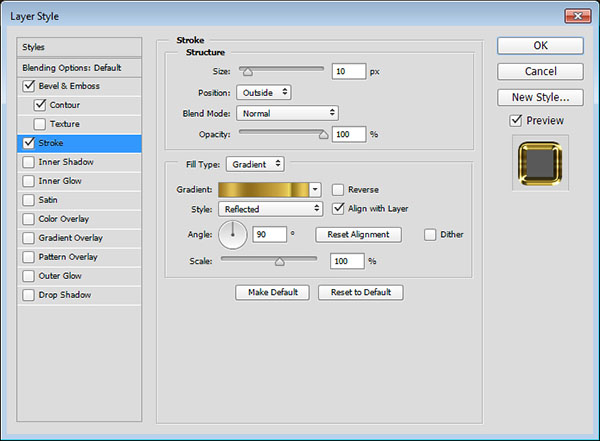The height and width of the screenshot is (441, 600).
Task: Open the Fill Type dropdown
Action: tap(255, 163)
